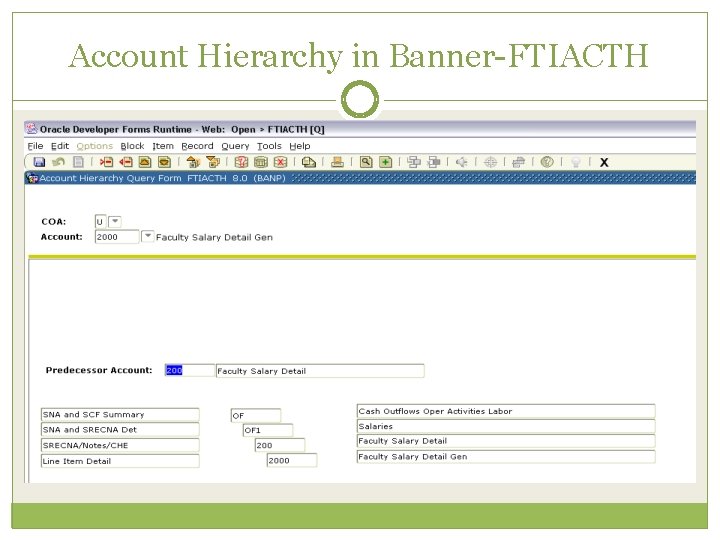Image resolution: width=720 pixels, height=540 pixels.
Task: Open the File menu
Action: pyautogui.click(x=35, y=146)
